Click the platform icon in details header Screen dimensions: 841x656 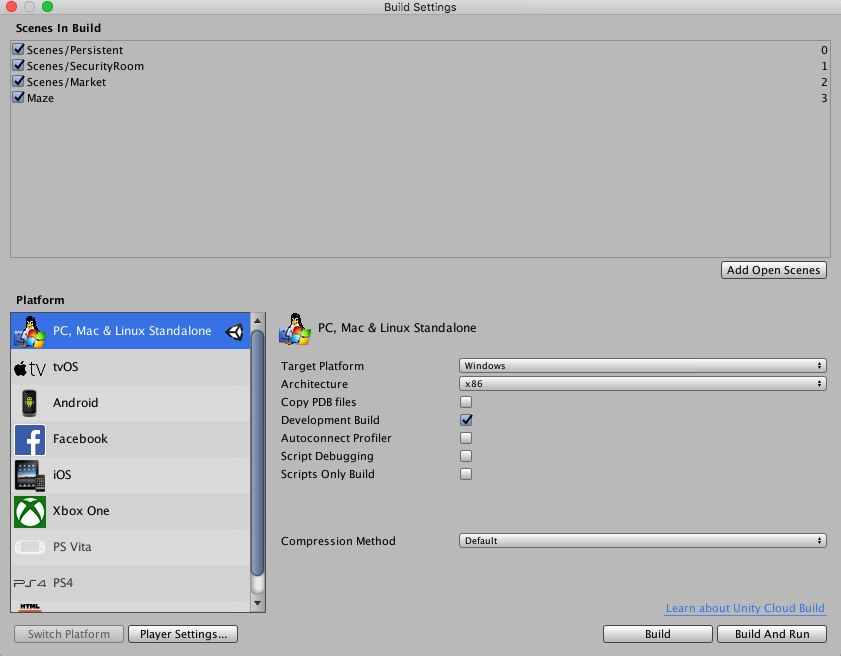(x=295, y=329)
